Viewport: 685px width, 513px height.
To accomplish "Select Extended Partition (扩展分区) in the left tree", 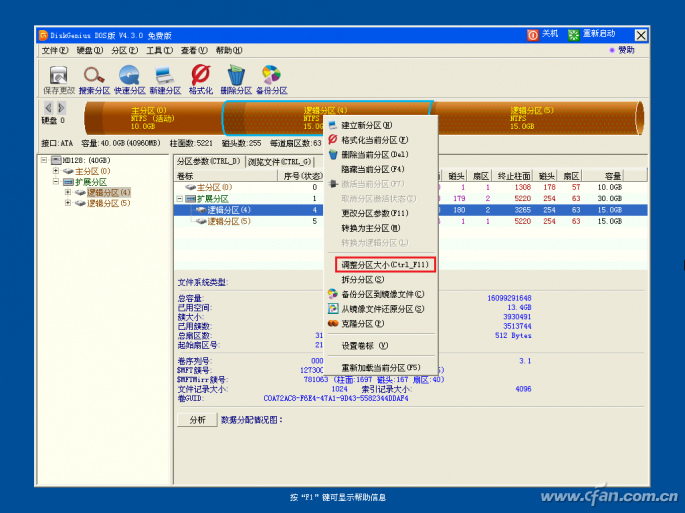I will click(x=91, y=182).
